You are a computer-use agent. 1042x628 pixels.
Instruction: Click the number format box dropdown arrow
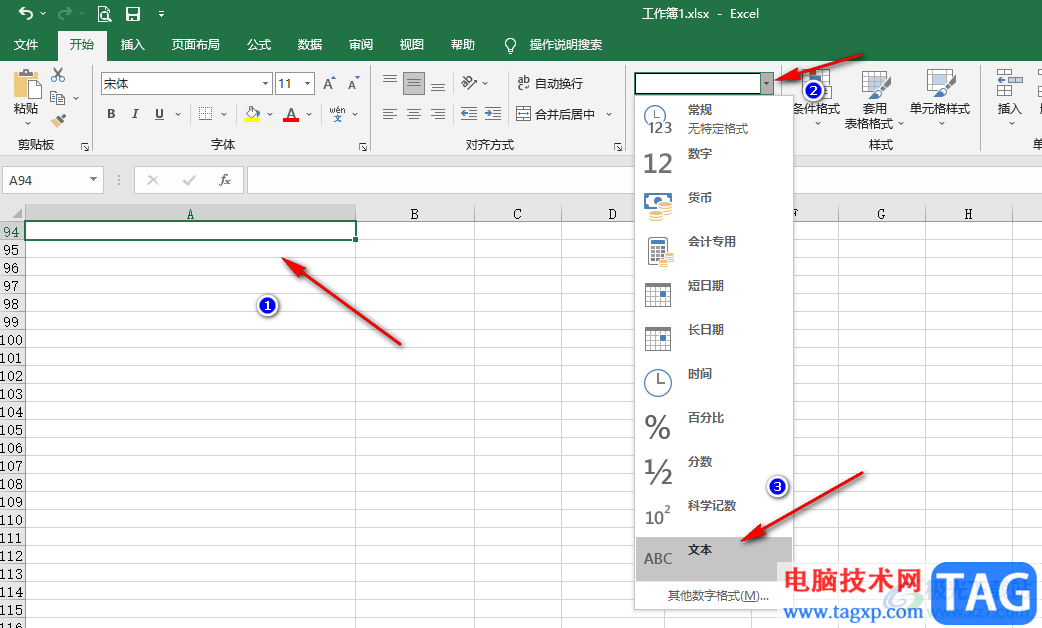tap(768, 84)
